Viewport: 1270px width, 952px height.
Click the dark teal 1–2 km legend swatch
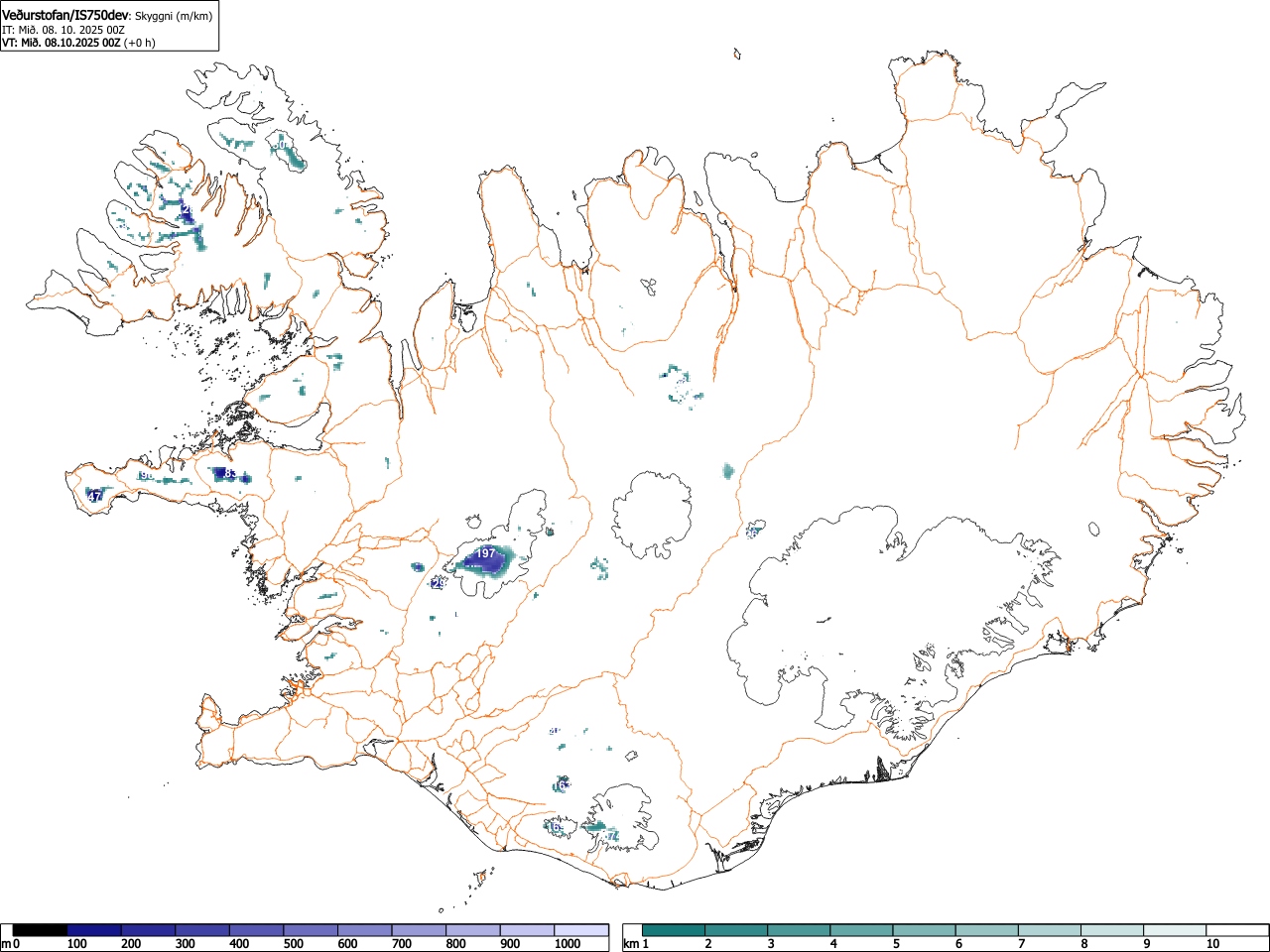coord(674,930)
